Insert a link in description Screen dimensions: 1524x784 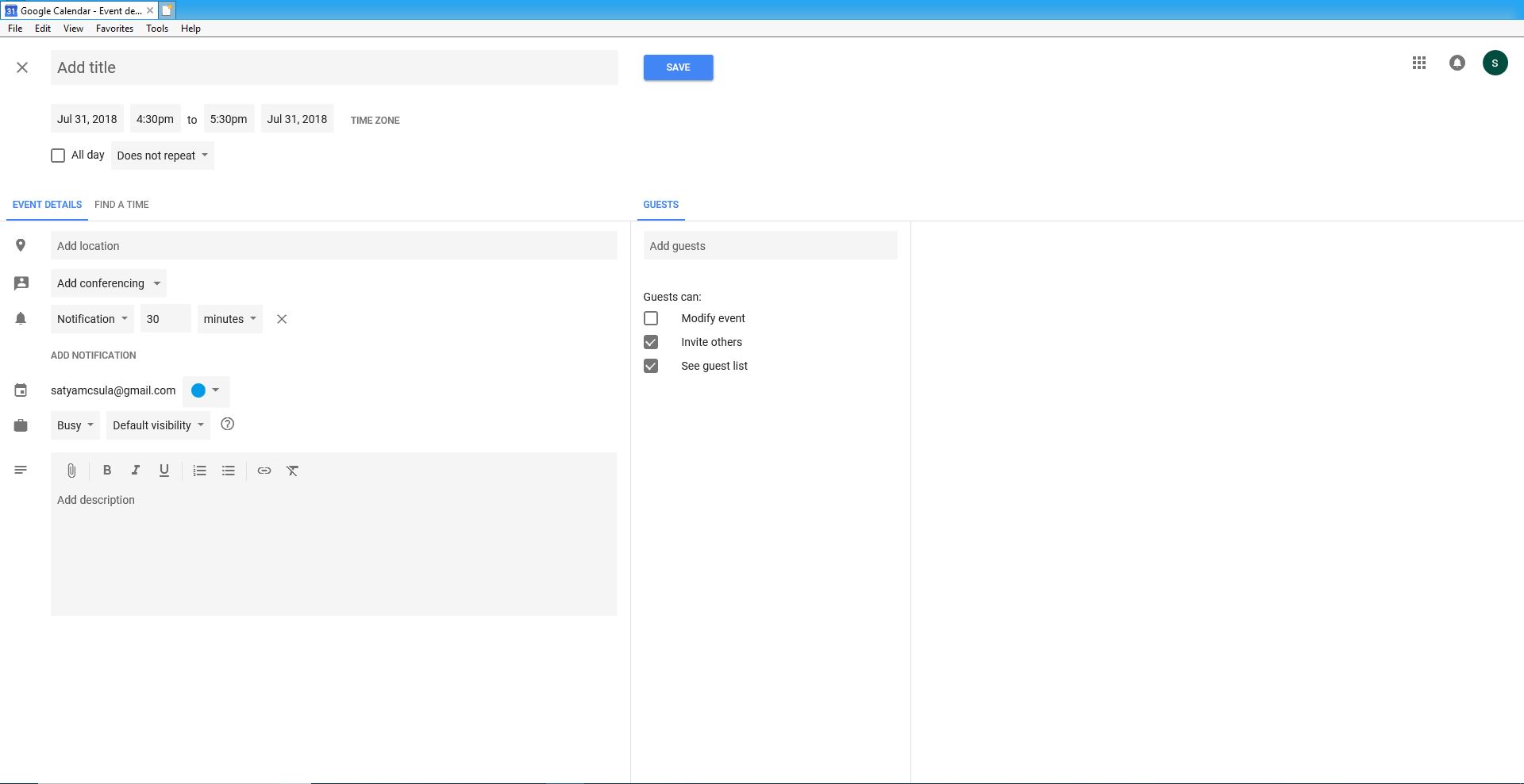tap(264, 471)
